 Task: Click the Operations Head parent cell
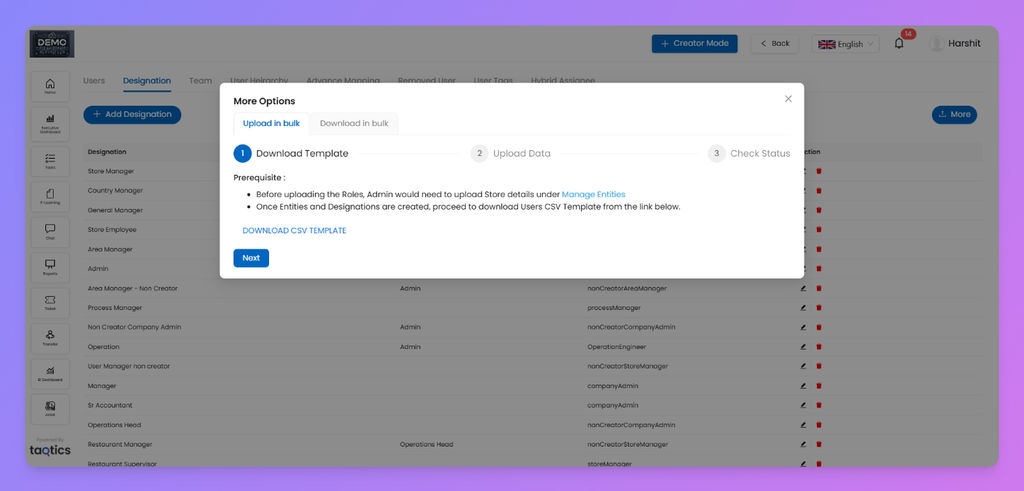(x=426, y=445)
